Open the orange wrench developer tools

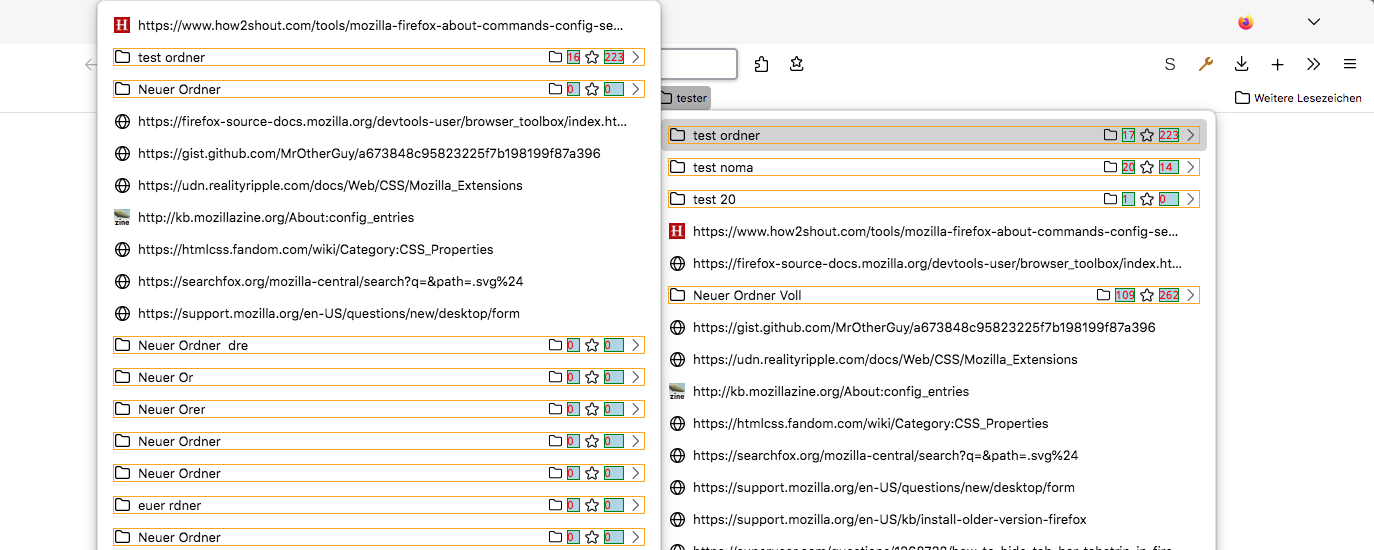tap(1206, 64)
